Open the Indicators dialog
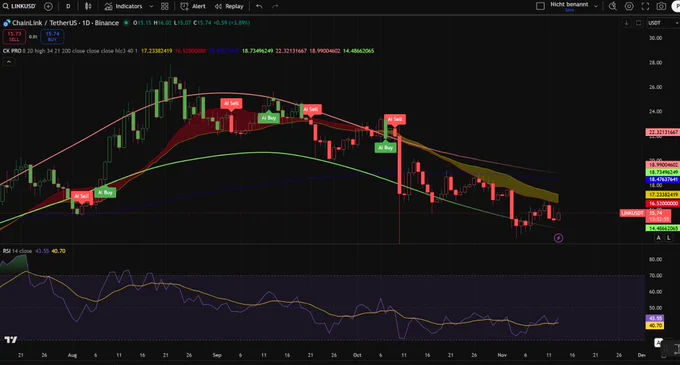 pos(123,6)
